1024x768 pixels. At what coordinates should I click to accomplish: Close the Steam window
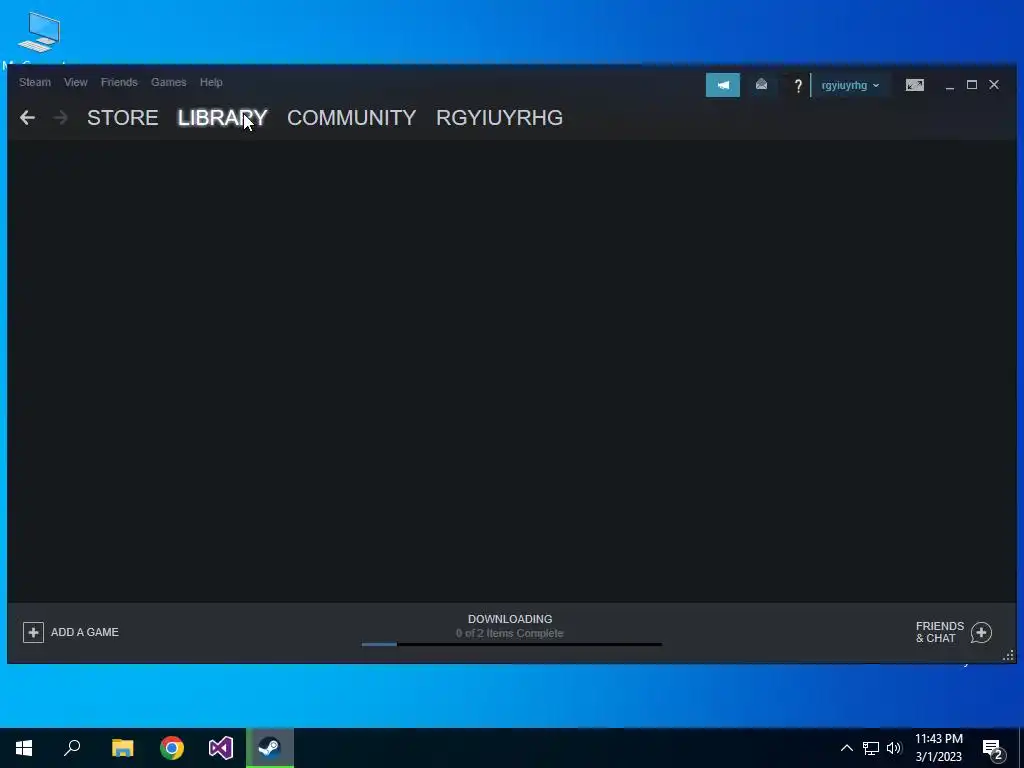pyautogui.click(x=994, y=85)
